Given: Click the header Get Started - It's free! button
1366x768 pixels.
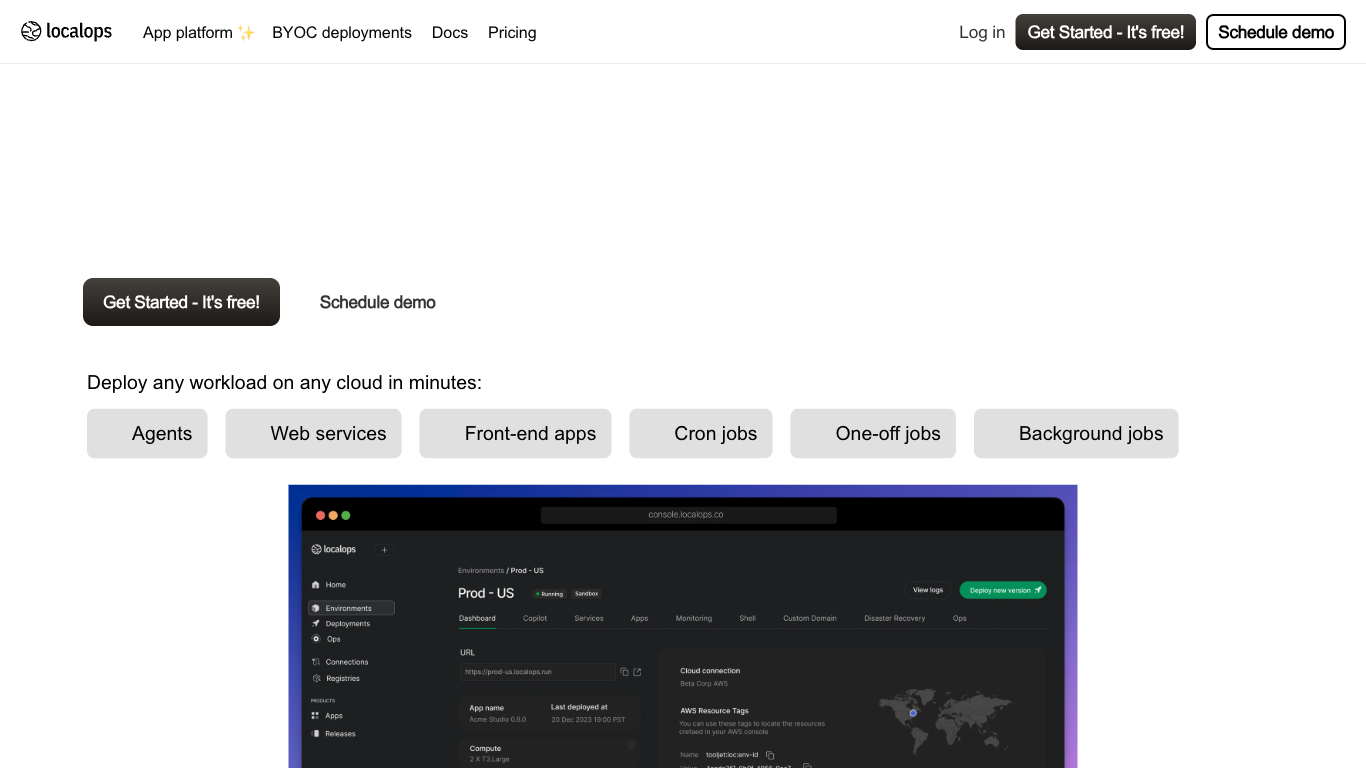Looking at the screenshot, I should pos(1106,32).
